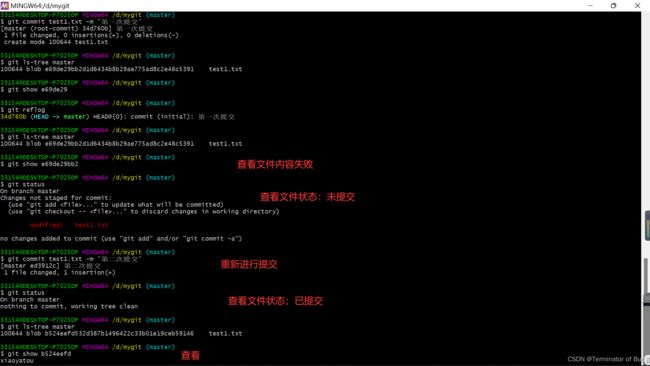Click the blob b524eefd532d387b hash line
The height and width of the screenshot is (366, 650).
[x=121, y=333]
